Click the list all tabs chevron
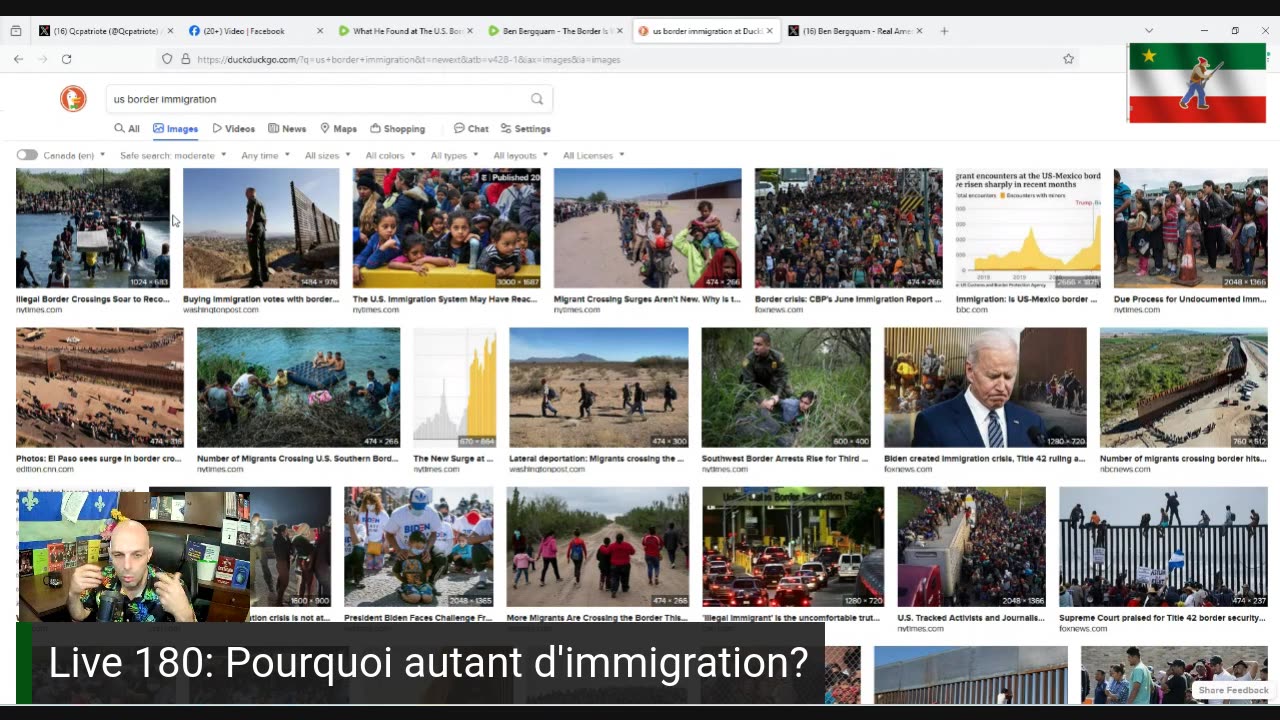Image resolution: width=1280 pixels, height=720 pixels. (1148, 31)
